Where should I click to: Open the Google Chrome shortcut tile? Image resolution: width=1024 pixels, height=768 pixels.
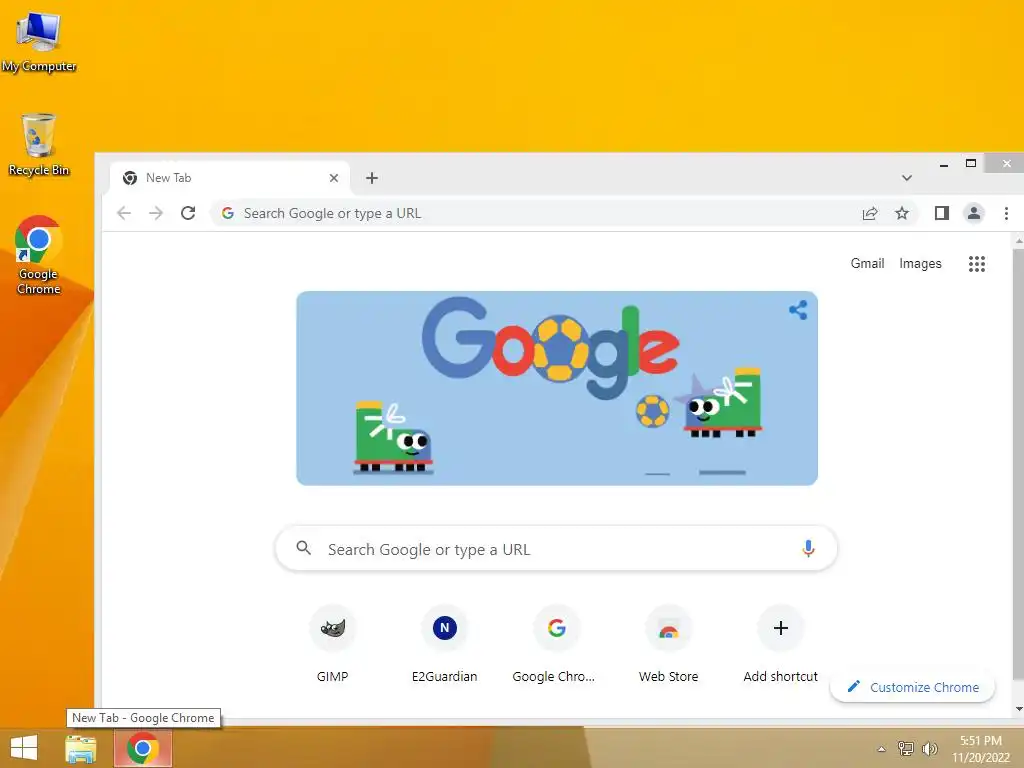click(x=556, y=644)
